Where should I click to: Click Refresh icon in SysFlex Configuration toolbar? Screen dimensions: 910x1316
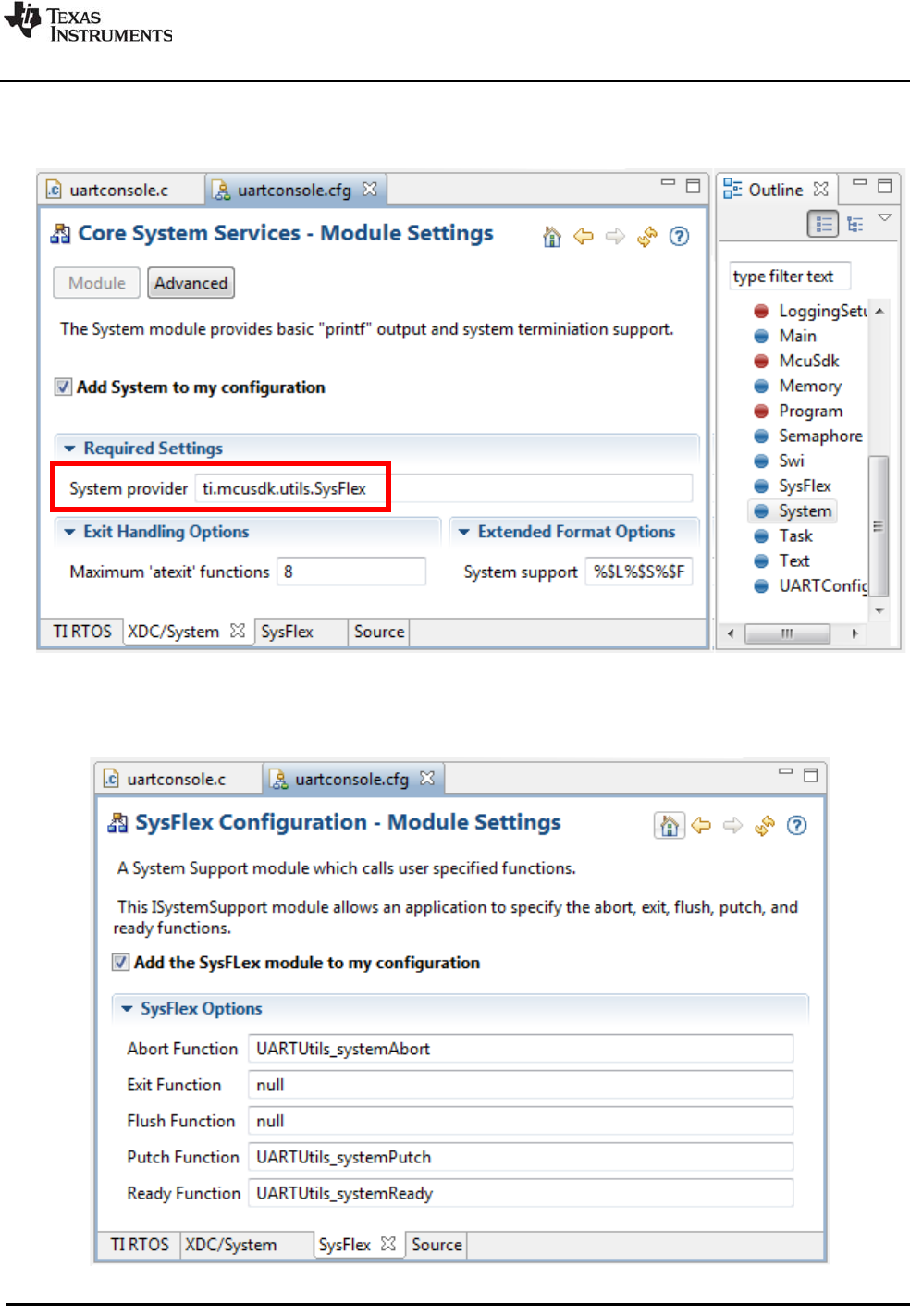765,826
